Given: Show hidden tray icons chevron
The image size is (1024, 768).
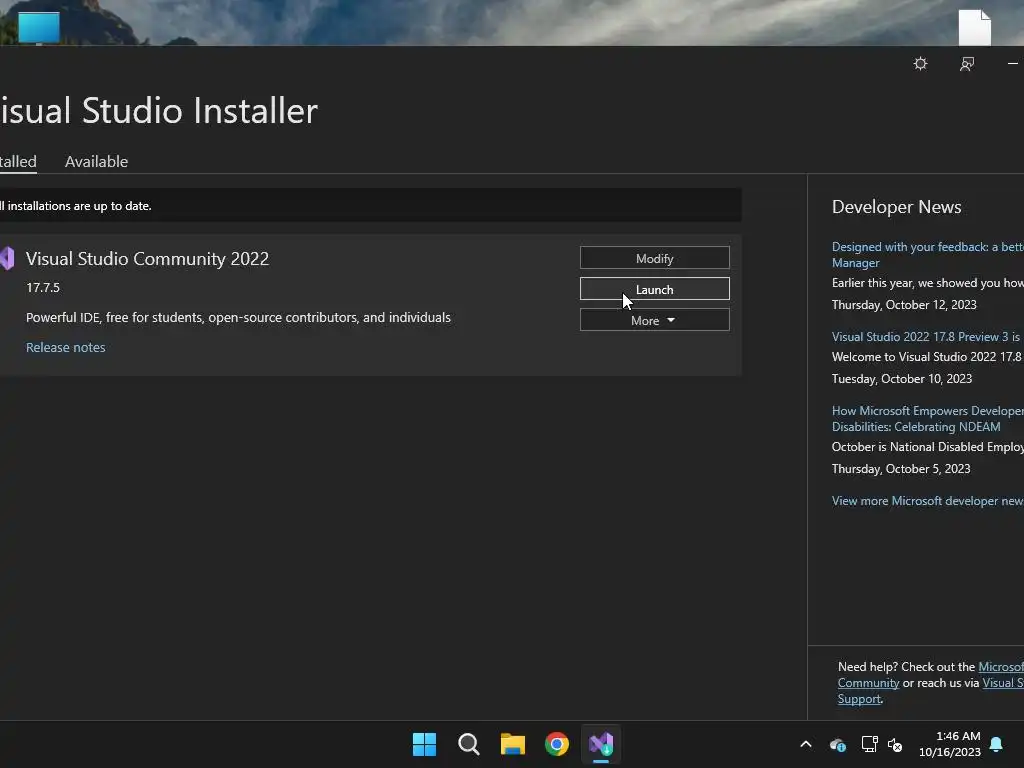Looking at the screenshot, I should click(x=806, y=744).
